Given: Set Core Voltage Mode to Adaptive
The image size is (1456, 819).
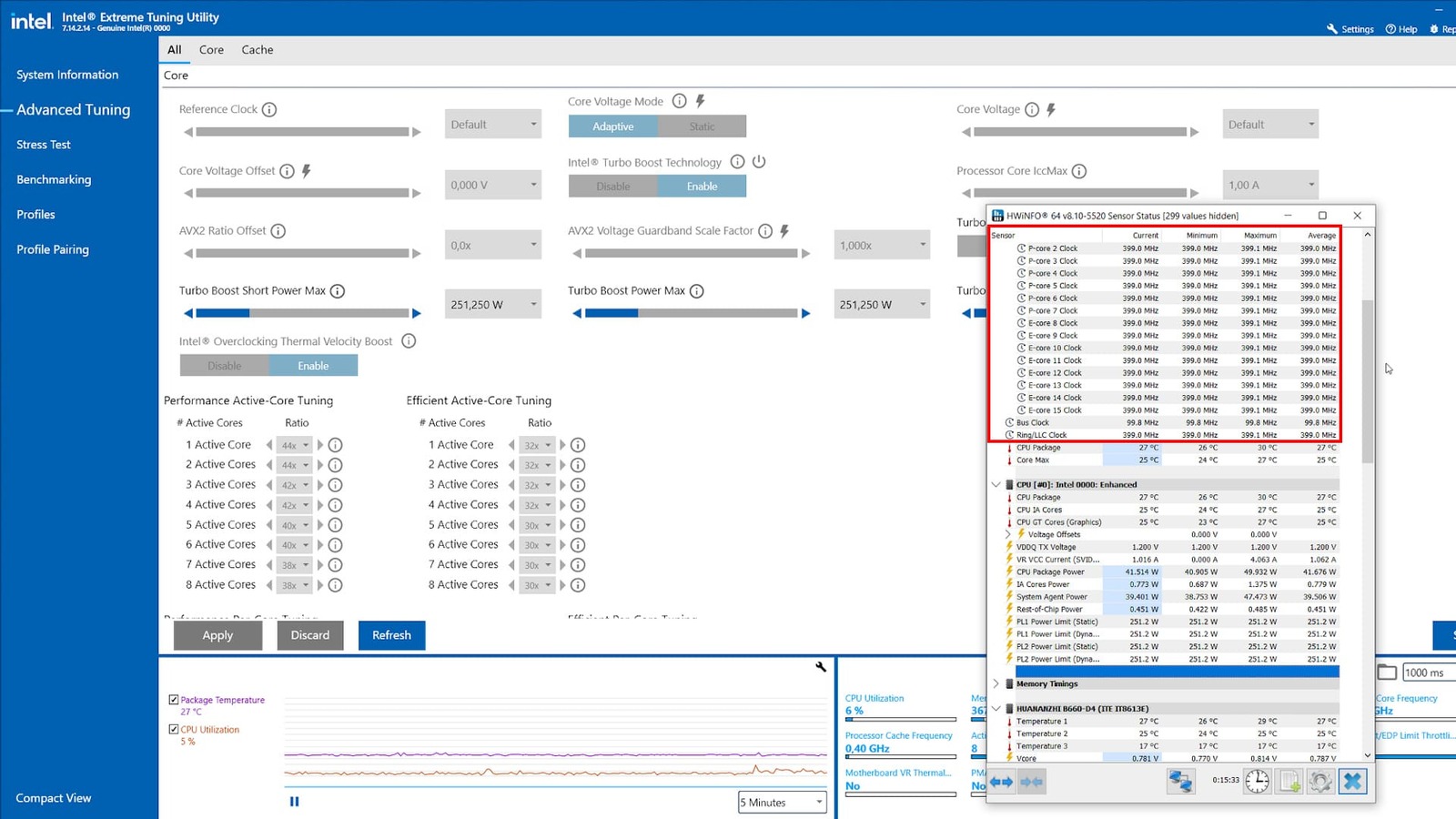Looking at the screenshot, I should (613, 126).
